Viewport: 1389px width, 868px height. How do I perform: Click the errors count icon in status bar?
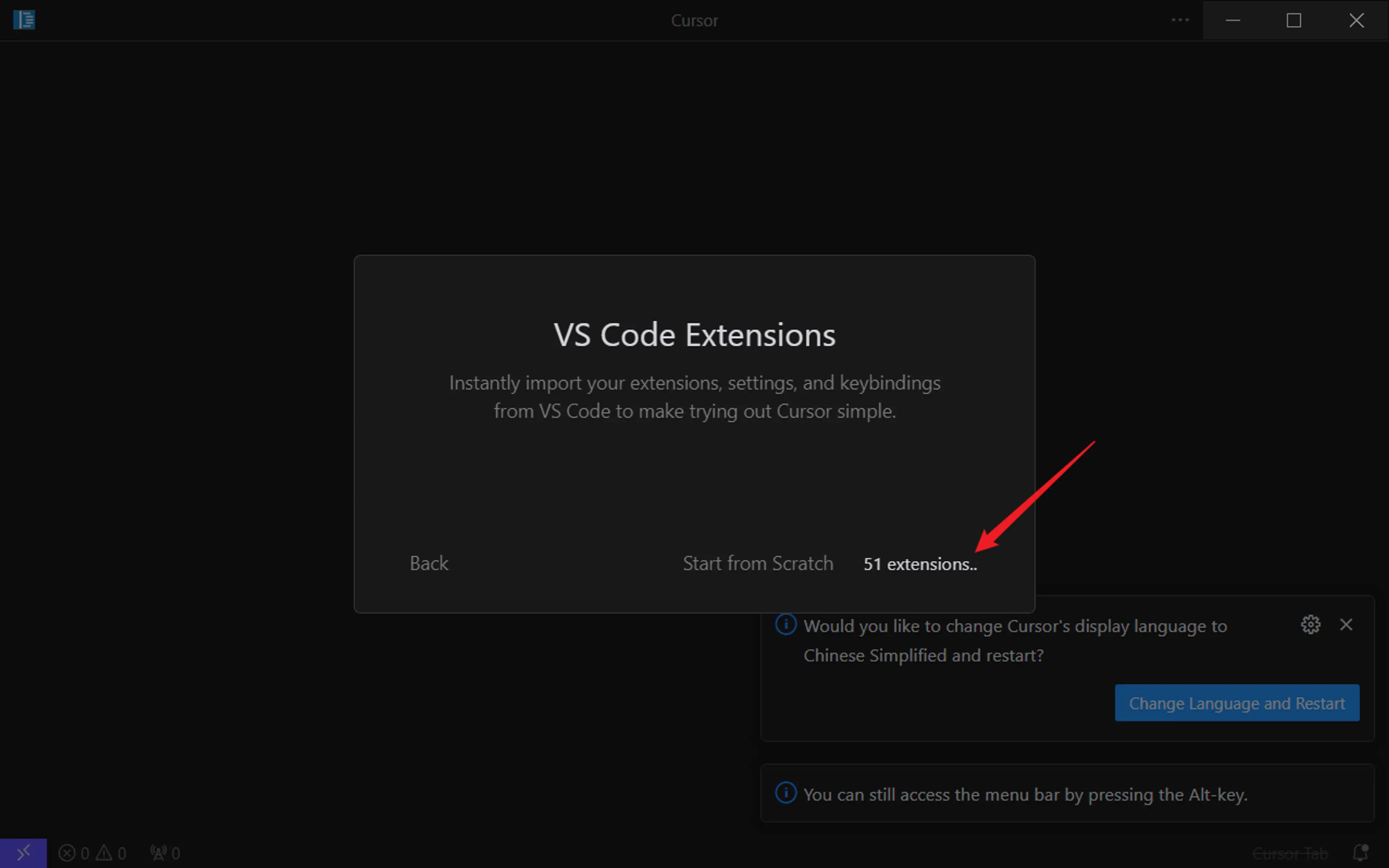coord(67,853)
